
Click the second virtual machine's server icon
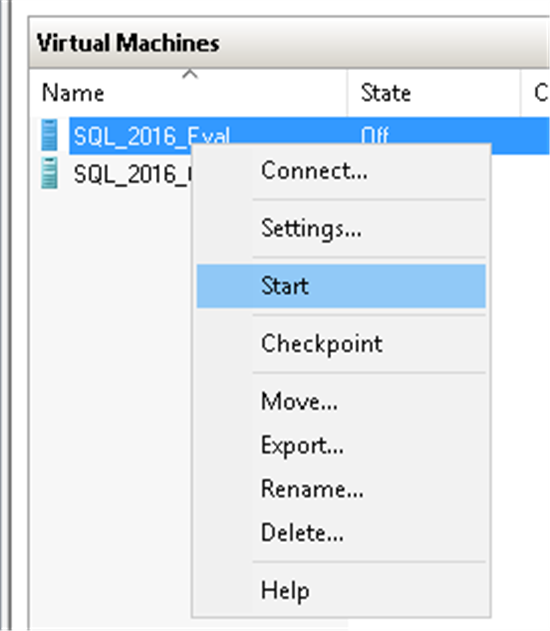click(49, 173)
